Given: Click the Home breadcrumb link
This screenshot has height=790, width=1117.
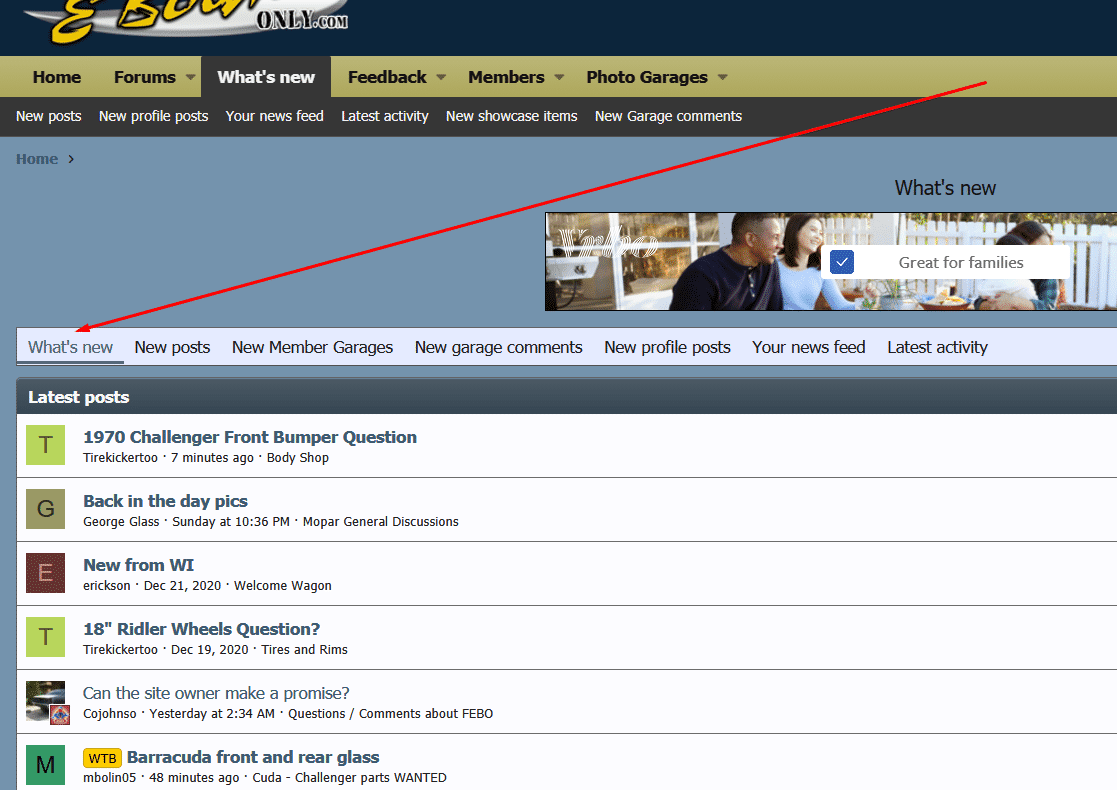Looking at the screenshot, I should point(37,159).
